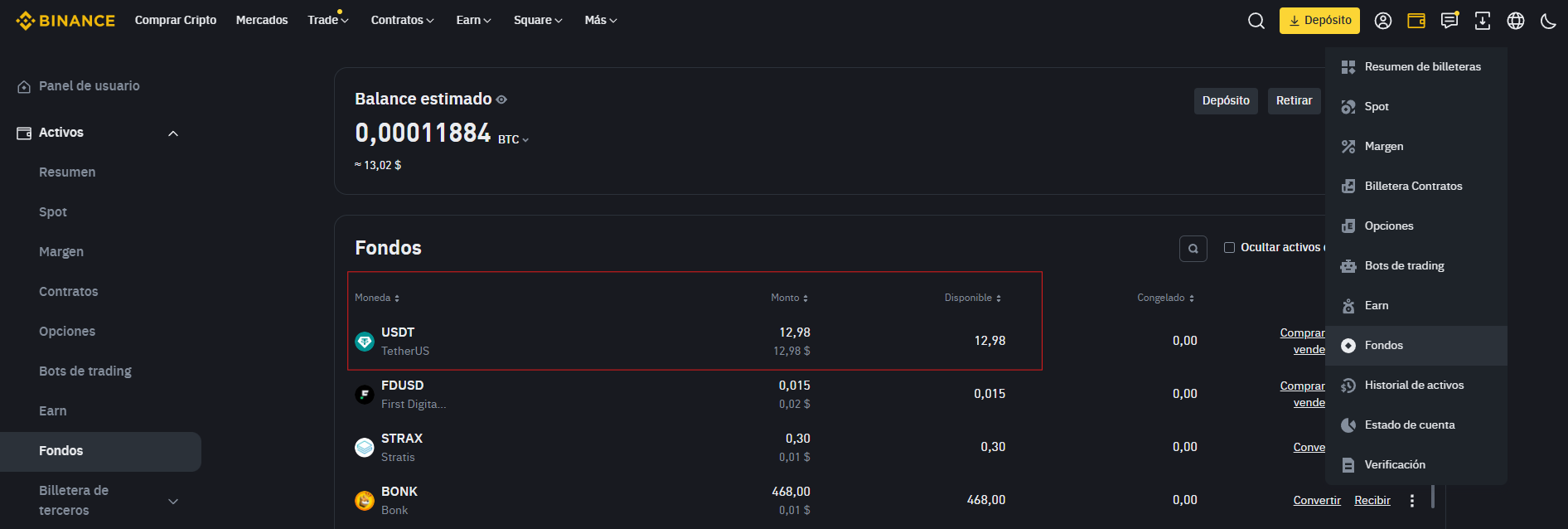Image resolution: width=1568 pixels, height=529 pixels.
Task: Click the Spot icon in wallet menu
Action: pyautogui.click(x=1348, y=107)
